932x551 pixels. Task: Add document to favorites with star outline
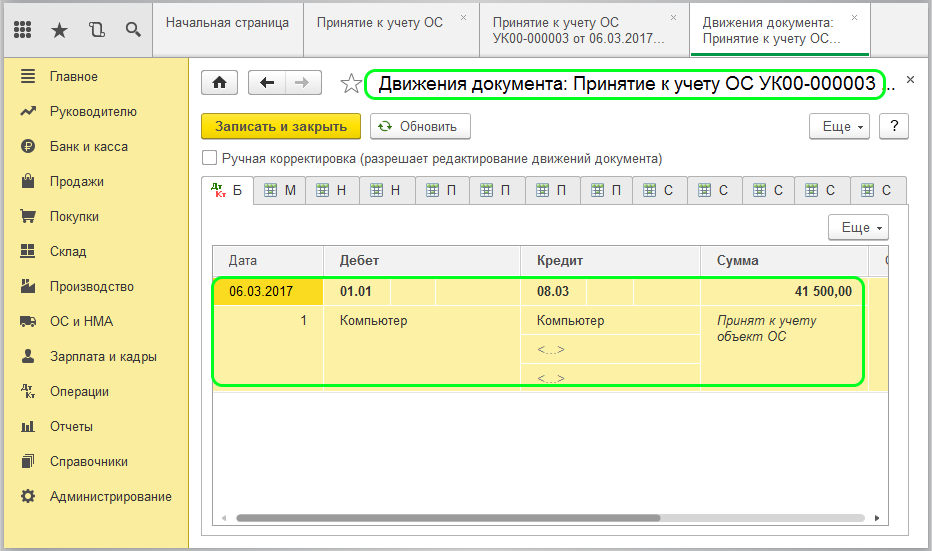click(351, 84)
